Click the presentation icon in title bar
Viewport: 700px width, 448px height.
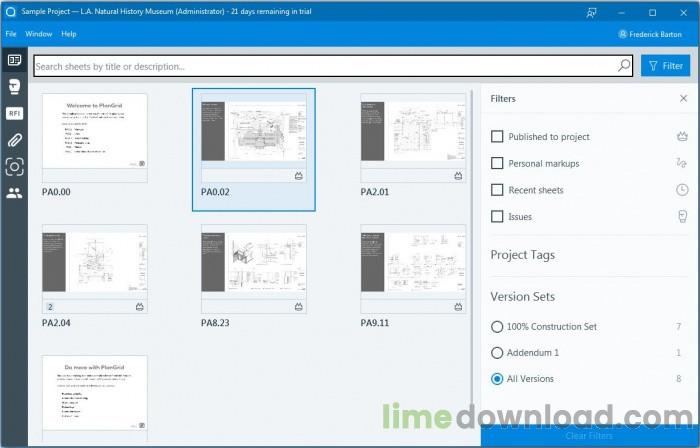point(592,12)
